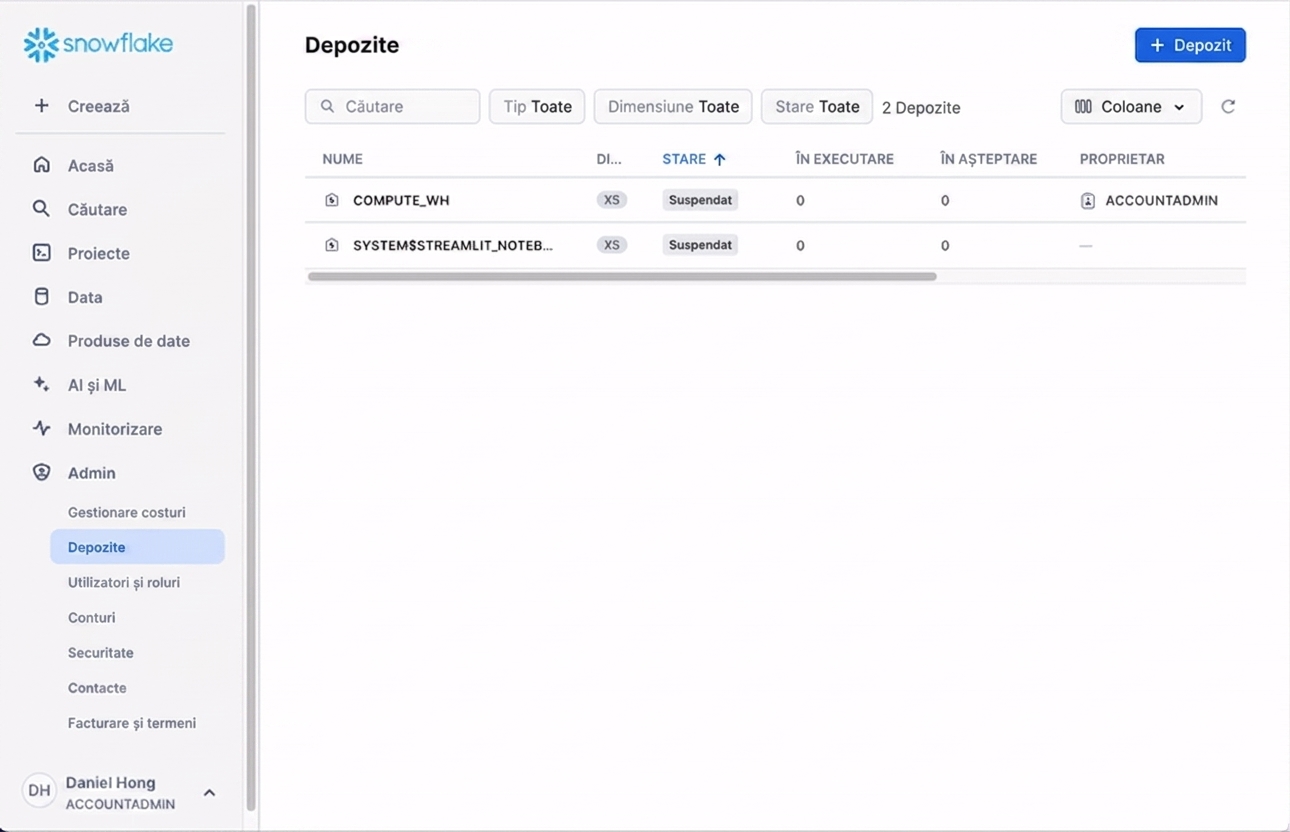The height and width of the screenshot is (832, 1290).
Task: Open the COMPUTE_WH warehouse name
Action: 401,200
